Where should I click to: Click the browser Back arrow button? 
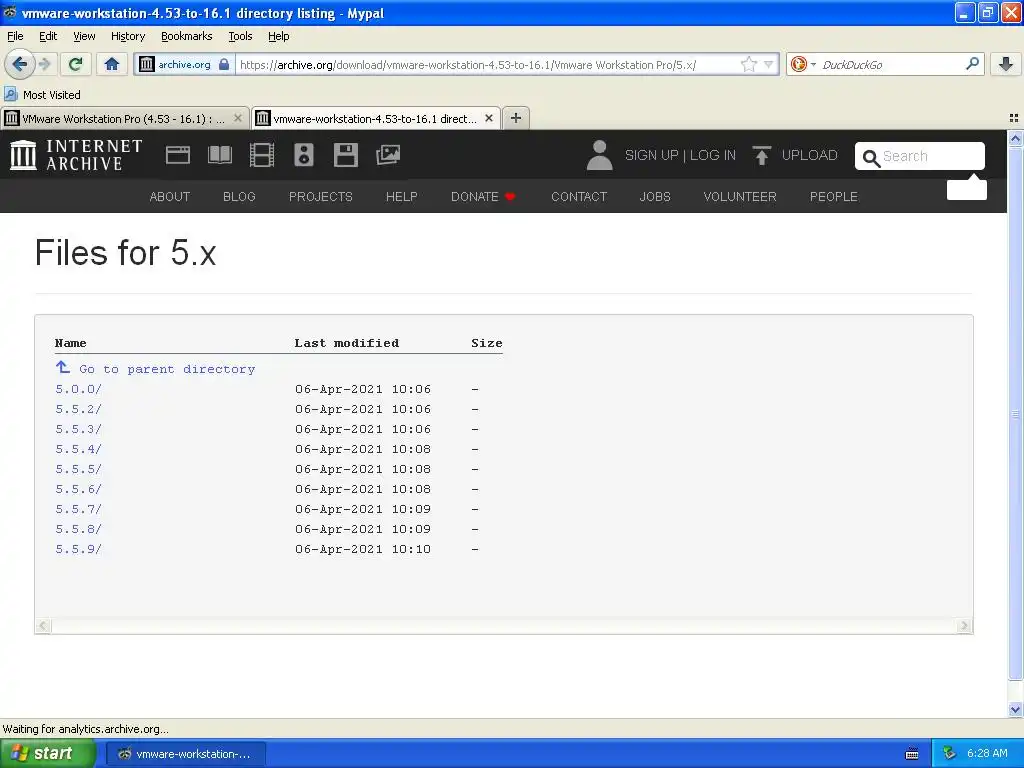click(20, 64)
